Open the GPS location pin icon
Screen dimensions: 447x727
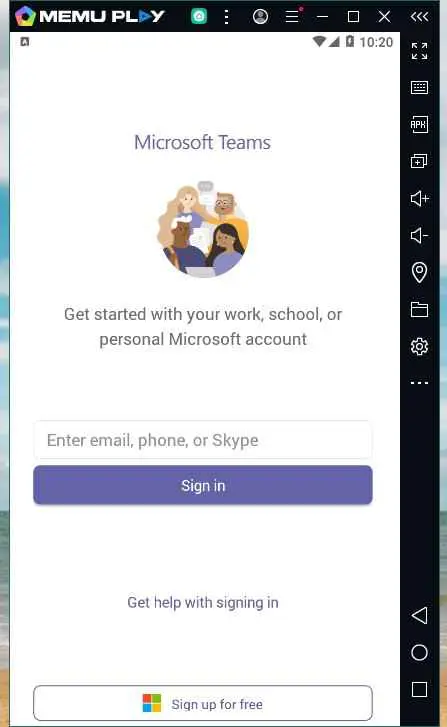pyautogui.click(x=419, y=272)
